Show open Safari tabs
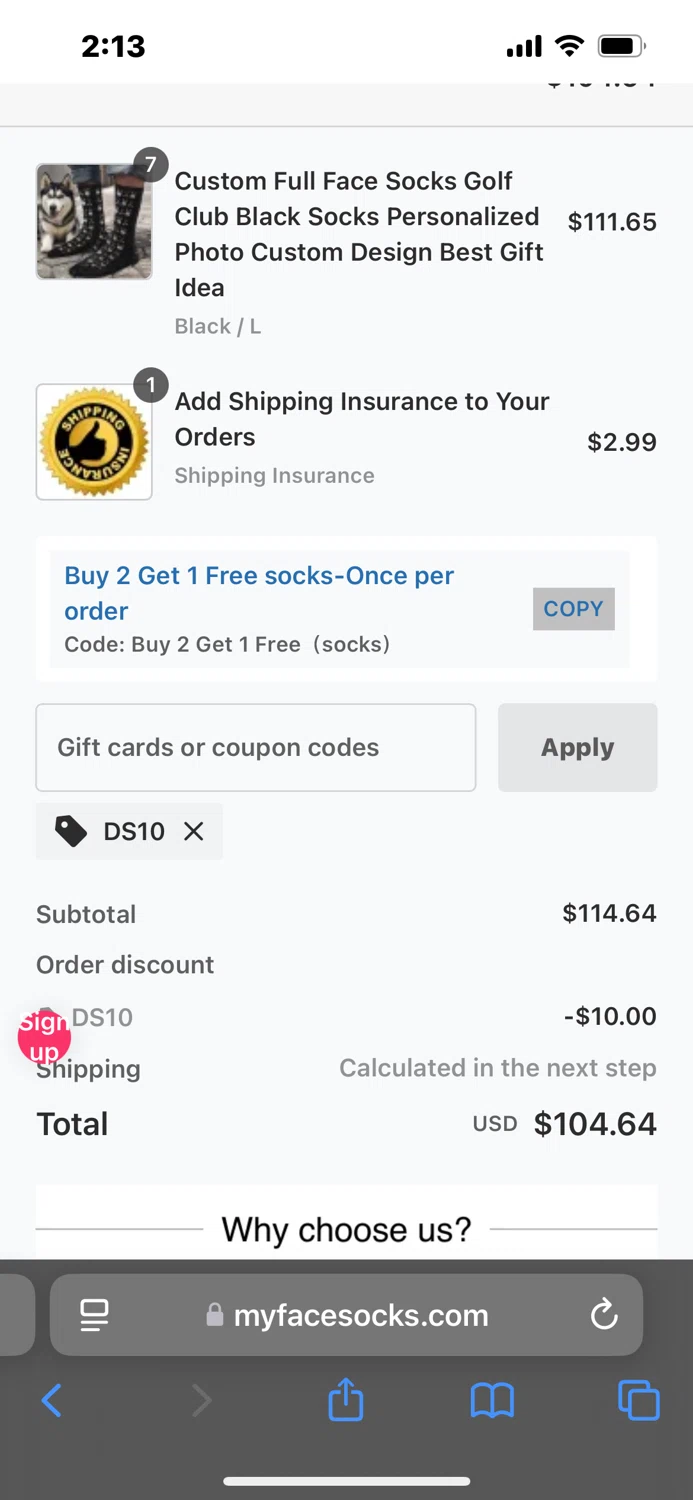Image resolution: width=693 pixels, height=1500 pixels. pyautogui.click(x=638, y=1400)
